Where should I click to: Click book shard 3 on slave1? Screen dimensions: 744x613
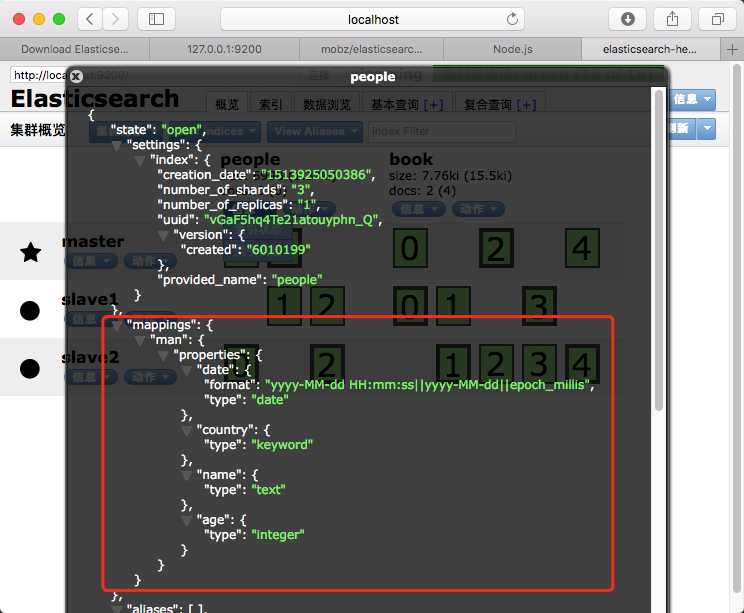click(539, 306)
